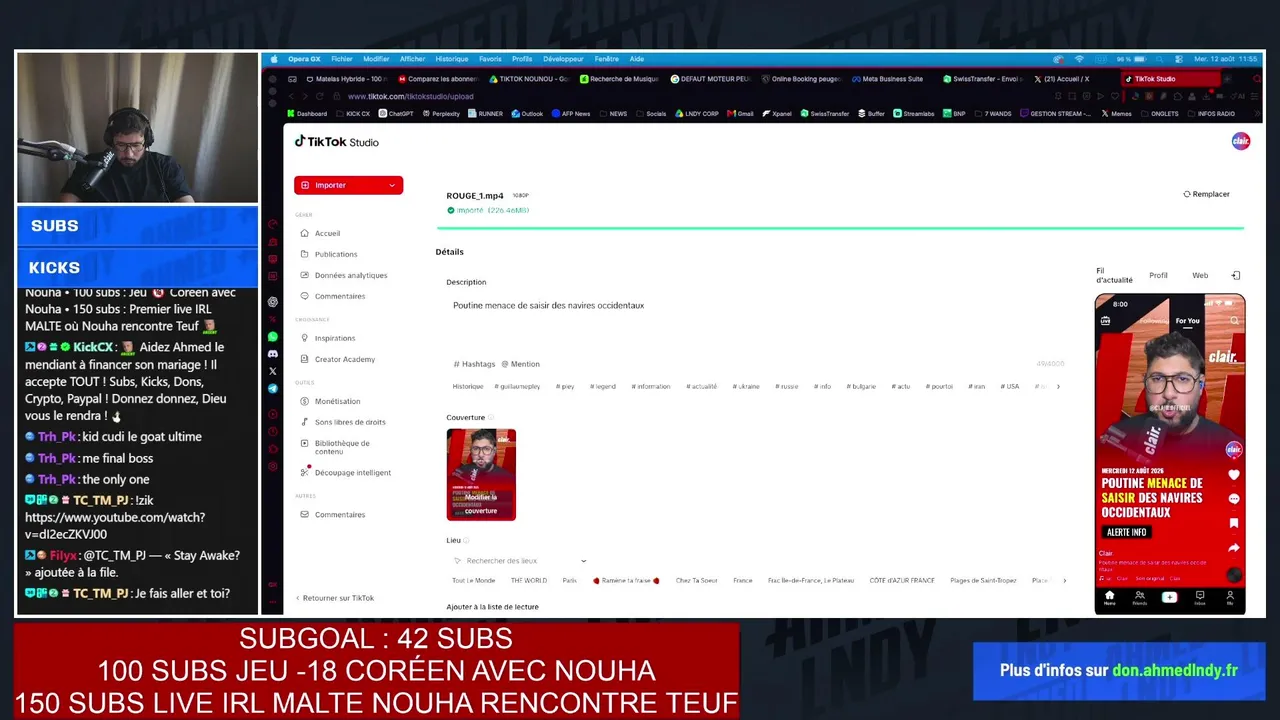The width and height of the screenshot is (1280, 720).
Task: Select the Paris location suggestion
Action: tap(569, 580)
